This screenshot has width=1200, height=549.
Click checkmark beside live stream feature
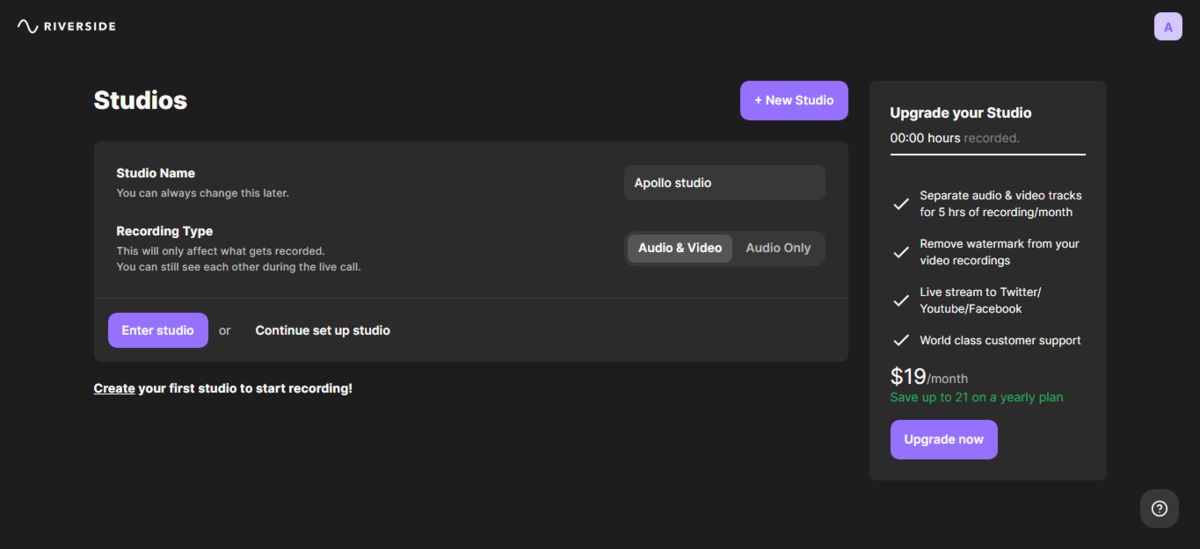[900, 300]
